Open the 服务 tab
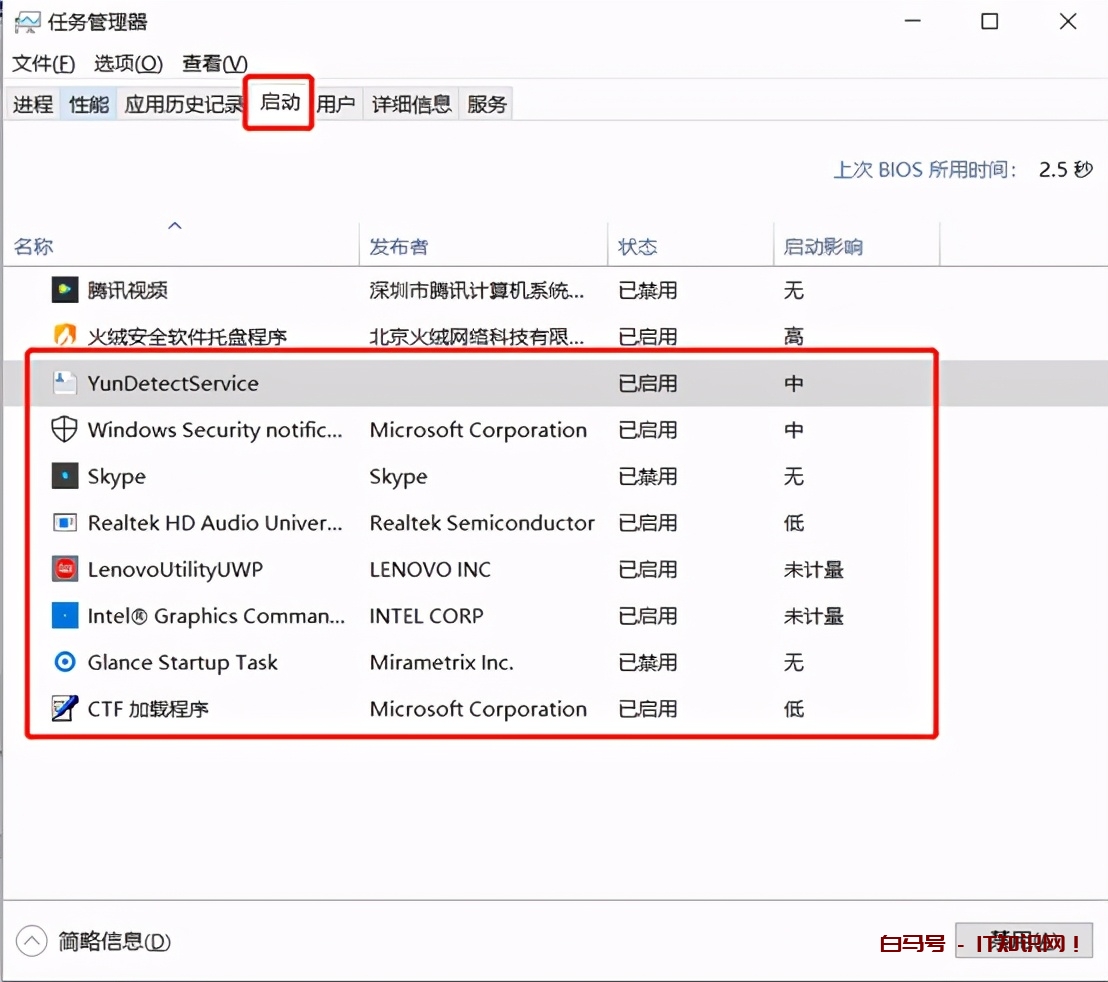The height and width of the screenshot is (982, 1108). 487,104
